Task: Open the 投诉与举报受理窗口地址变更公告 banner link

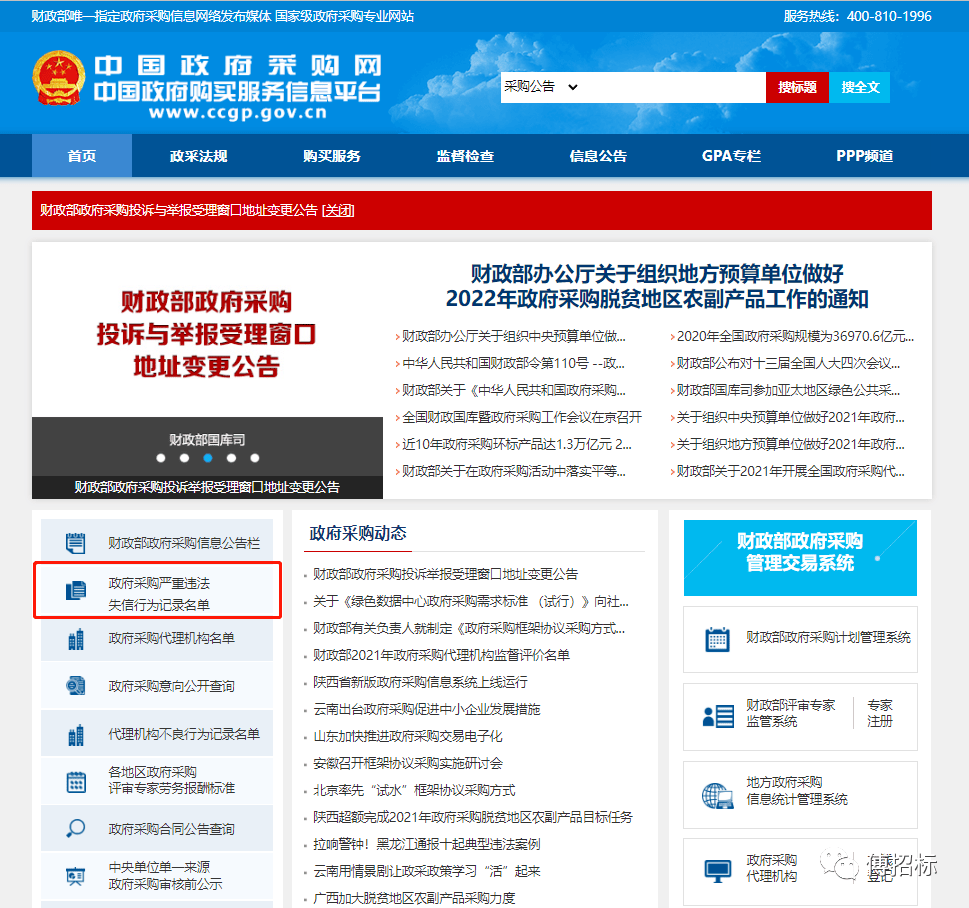Action: [x=179, y=210]
